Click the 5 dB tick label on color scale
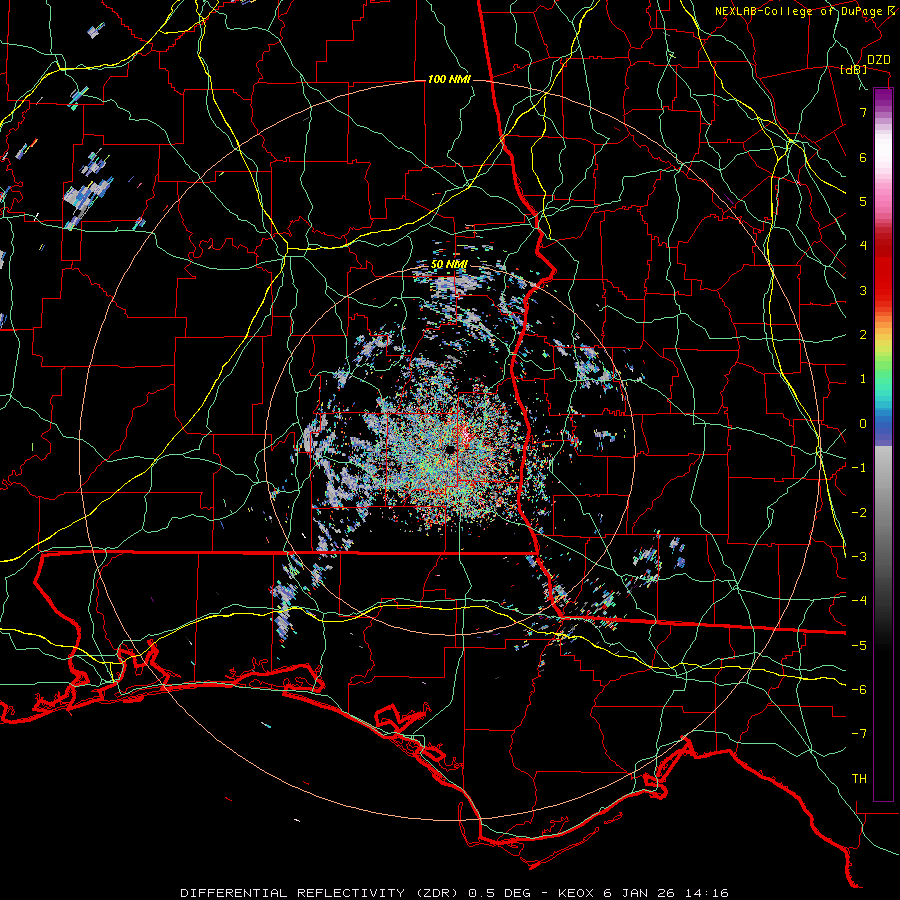This screenshot has height=900, width=900. coord(863,201)
